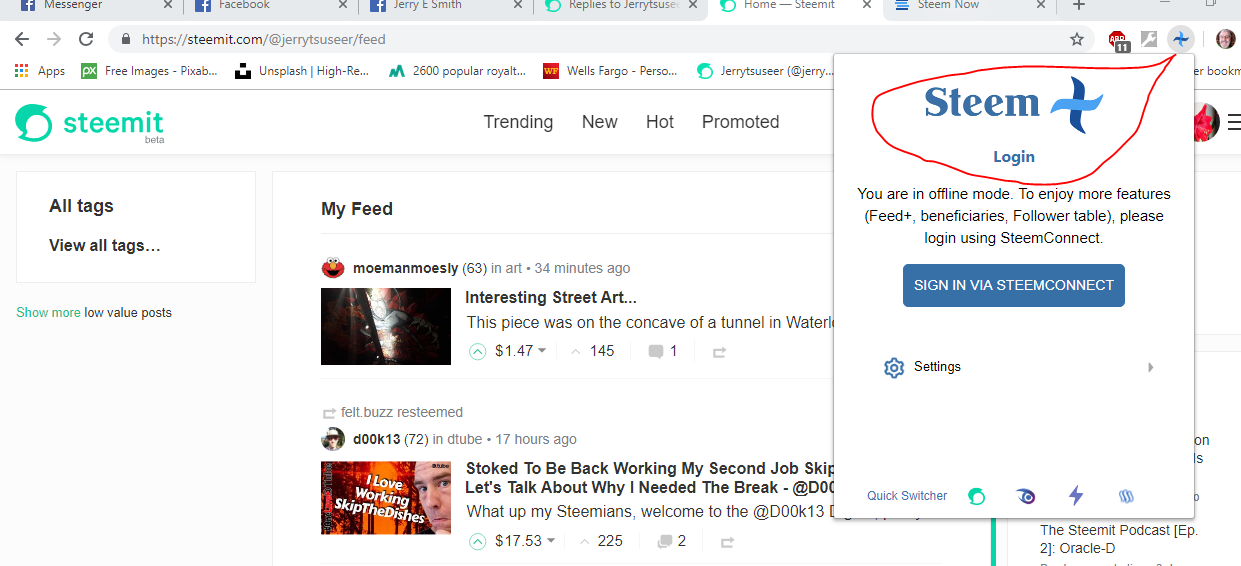Go forward with the browser forward arrow
1241x566 pixels.
[54, 40]
